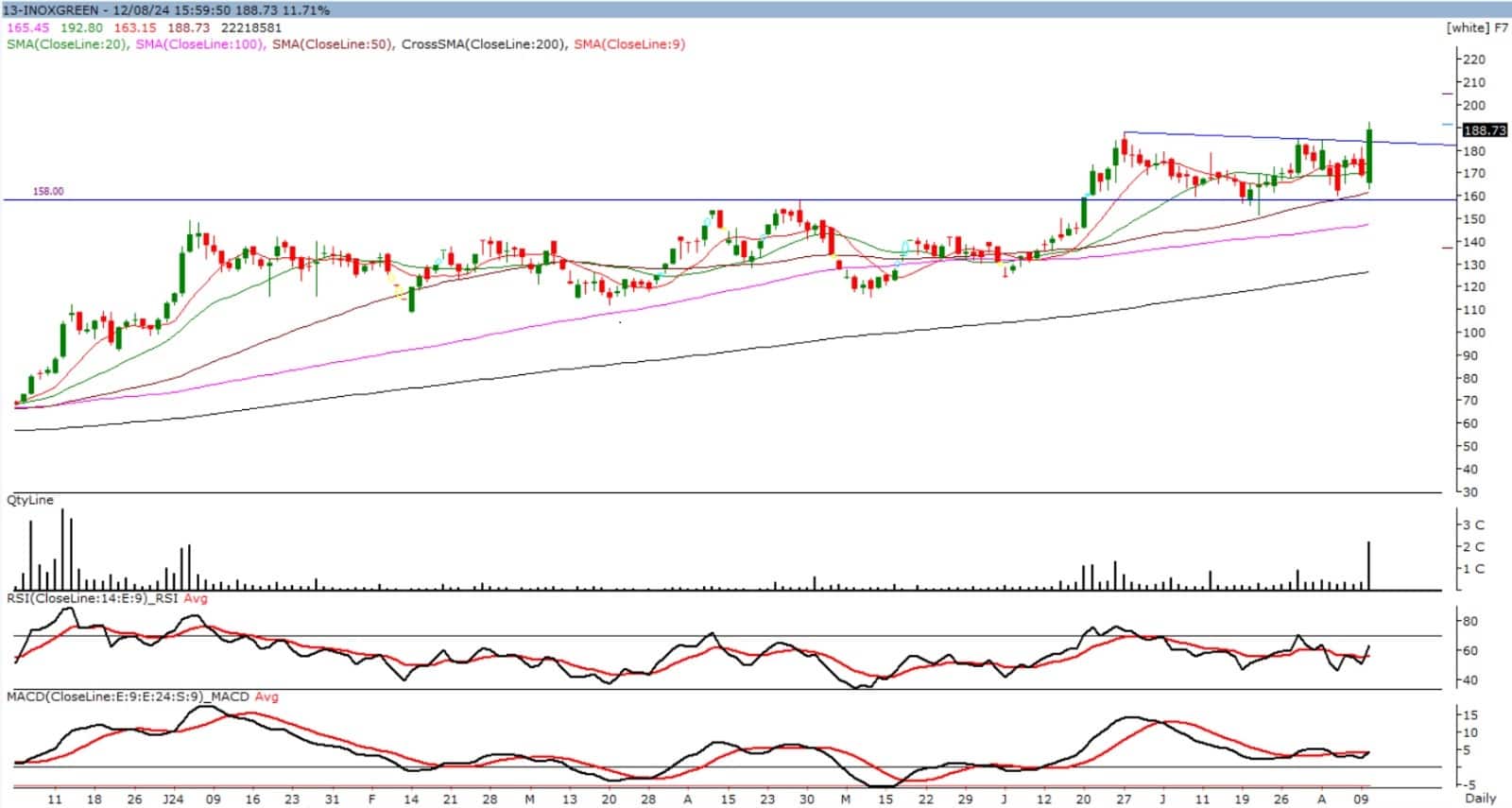Click the SMA(CloseLine:20) legend label
1512x808 pixels.
[x=66, y=44]
